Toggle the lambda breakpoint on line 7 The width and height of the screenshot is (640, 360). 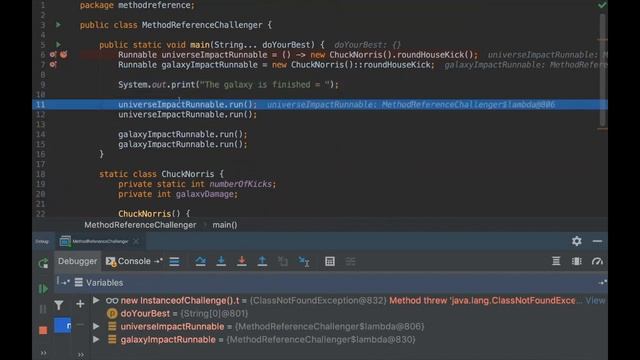53,64
